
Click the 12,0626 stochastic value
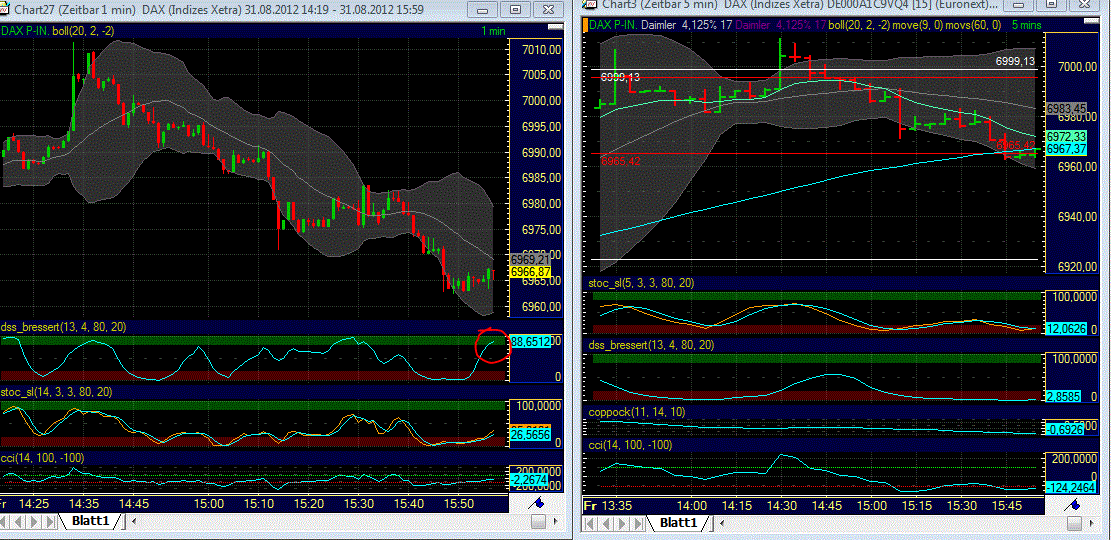click(1065, 330)
